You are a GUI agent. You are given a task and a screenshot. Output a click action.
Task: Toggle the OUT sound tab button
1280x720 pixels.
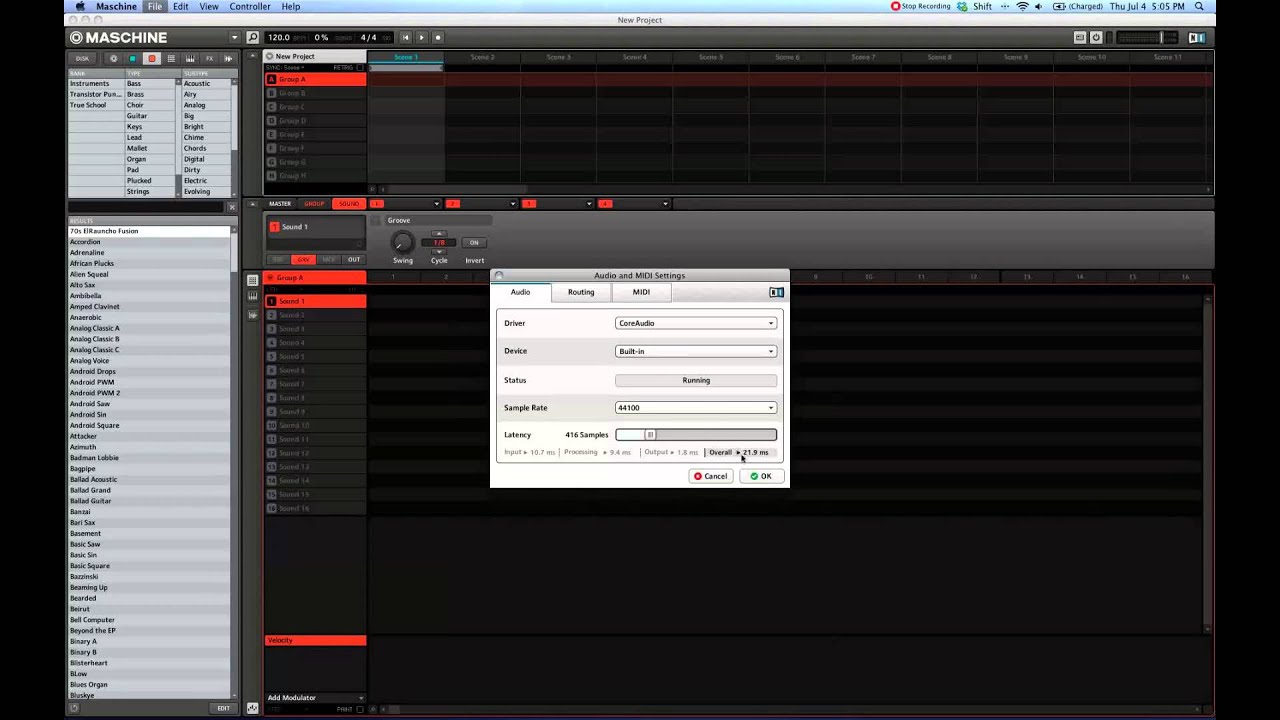click(354, 259)
